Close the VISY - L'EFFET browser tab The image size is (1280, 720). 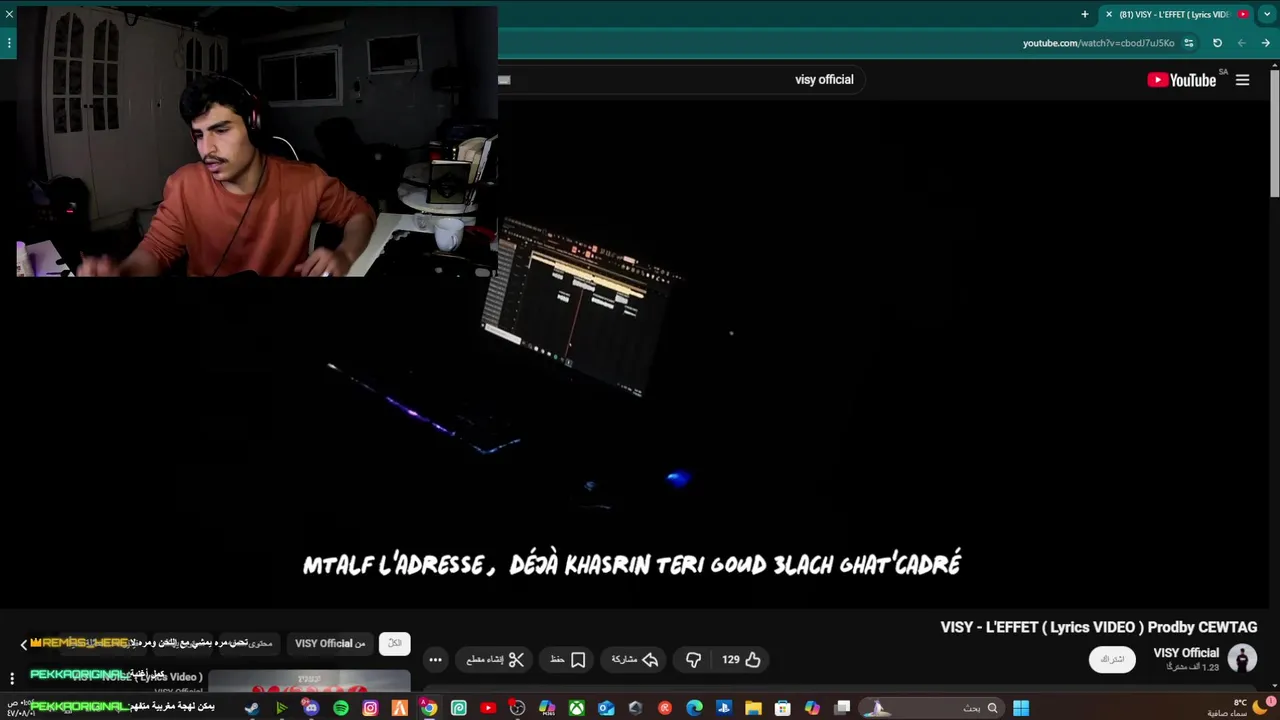coord(1108,14)
